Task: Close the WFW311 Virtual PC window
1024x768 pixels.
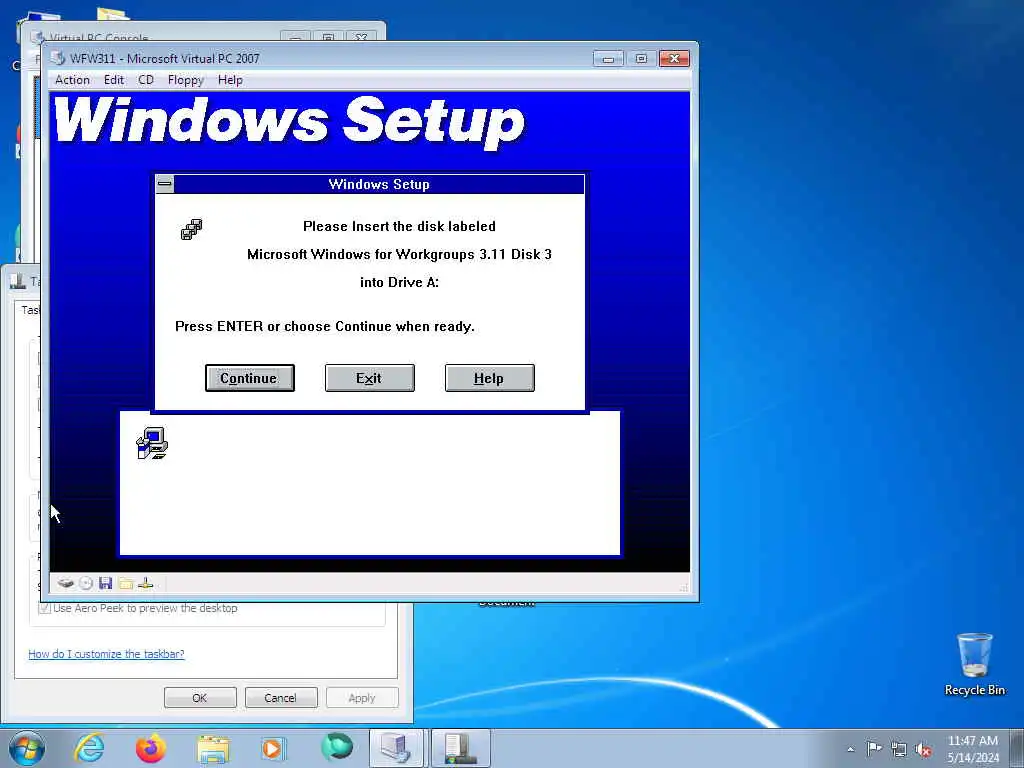Action: coord(674,59)
